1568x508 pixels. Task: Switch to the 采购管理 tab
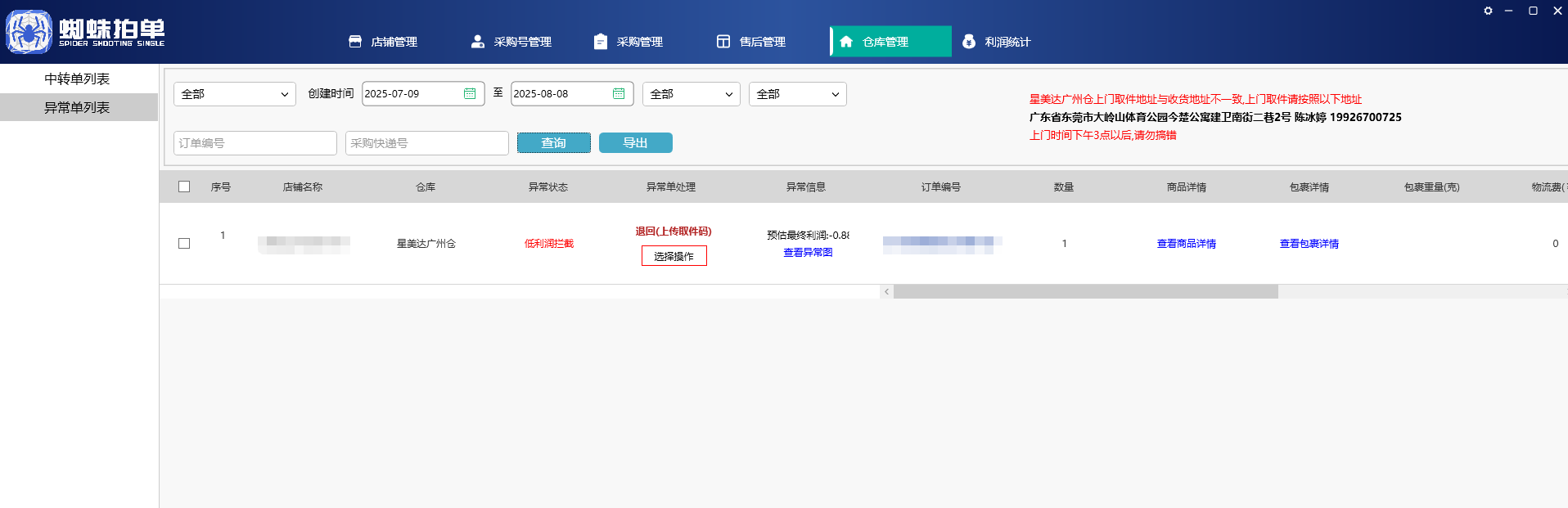629,42
